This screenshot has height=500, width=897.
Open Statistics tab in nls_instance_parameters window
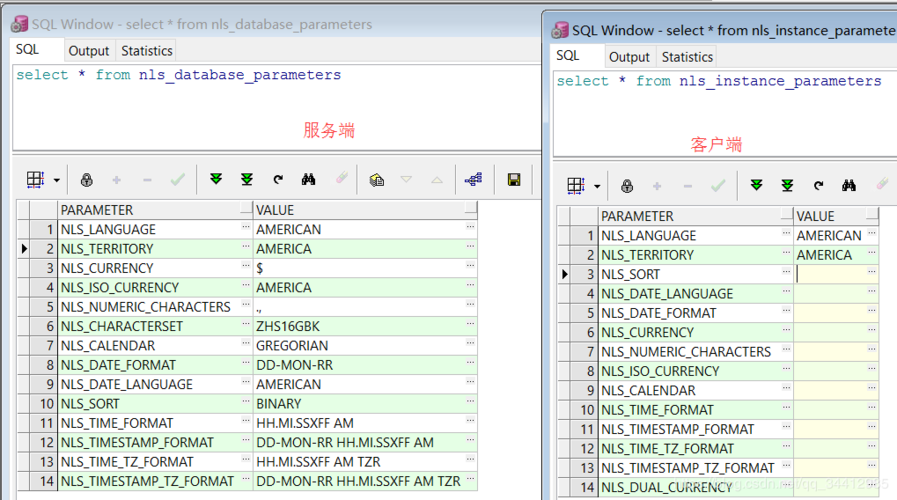point(687,57)
